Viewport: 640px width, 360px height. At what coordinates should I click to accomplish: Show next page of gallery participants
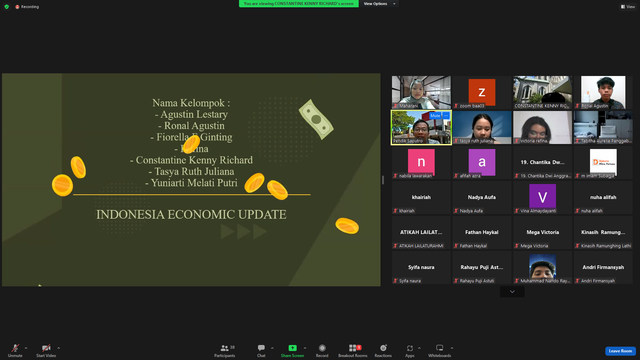pyautogui.click(x=512, y=291)
